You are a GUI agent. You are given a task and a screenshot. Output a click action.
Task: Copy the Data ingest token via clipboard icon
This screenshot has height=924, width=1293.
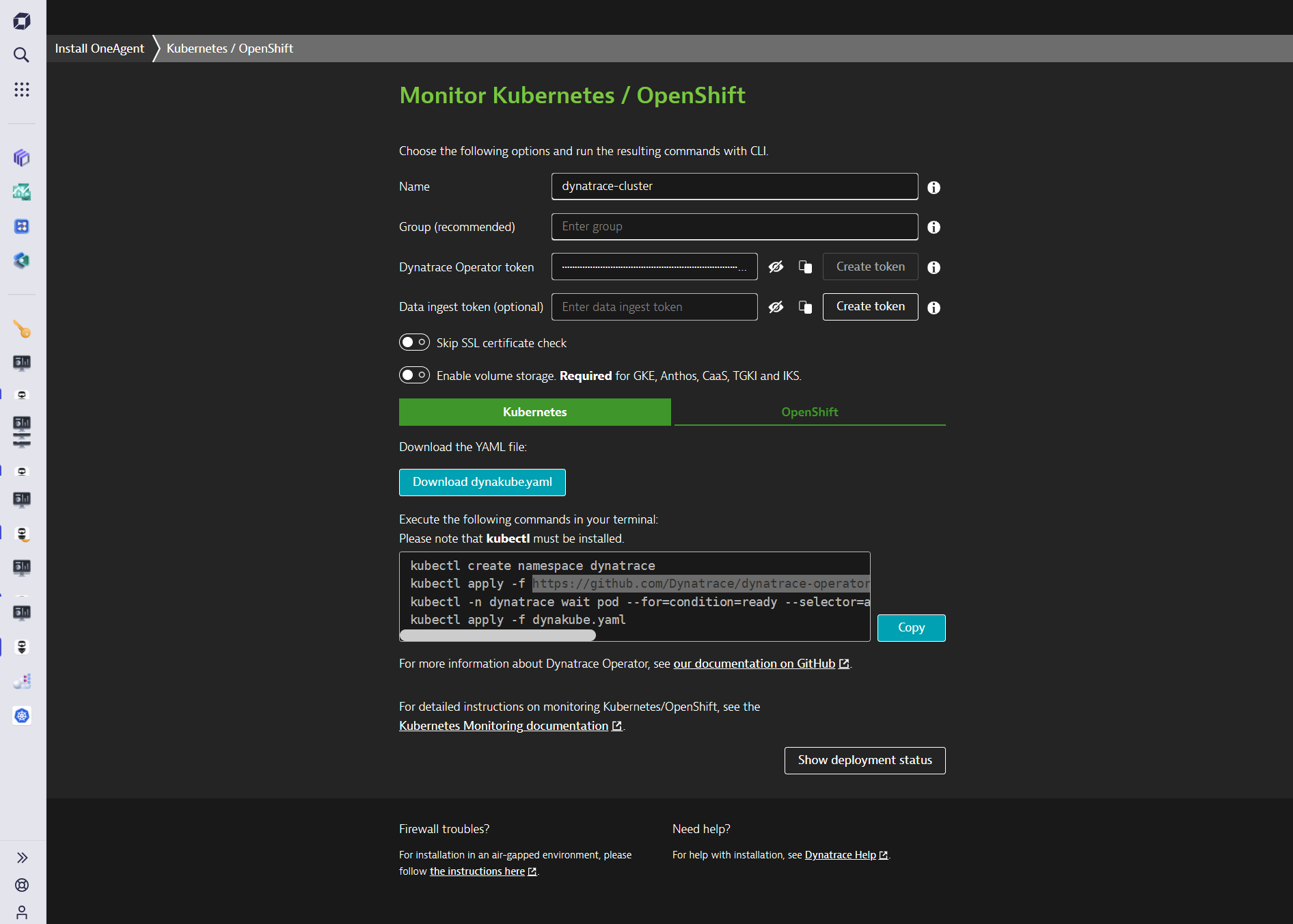805,307
